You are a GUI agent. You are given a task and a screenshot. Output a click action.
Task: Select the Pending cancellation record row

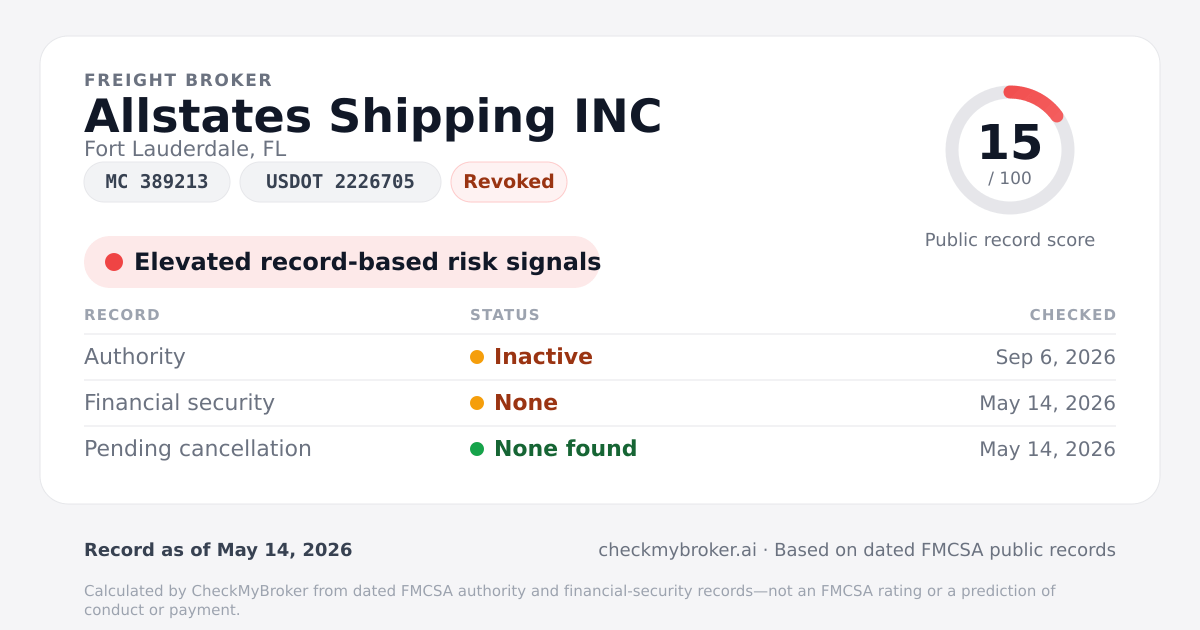coord(600,449)
